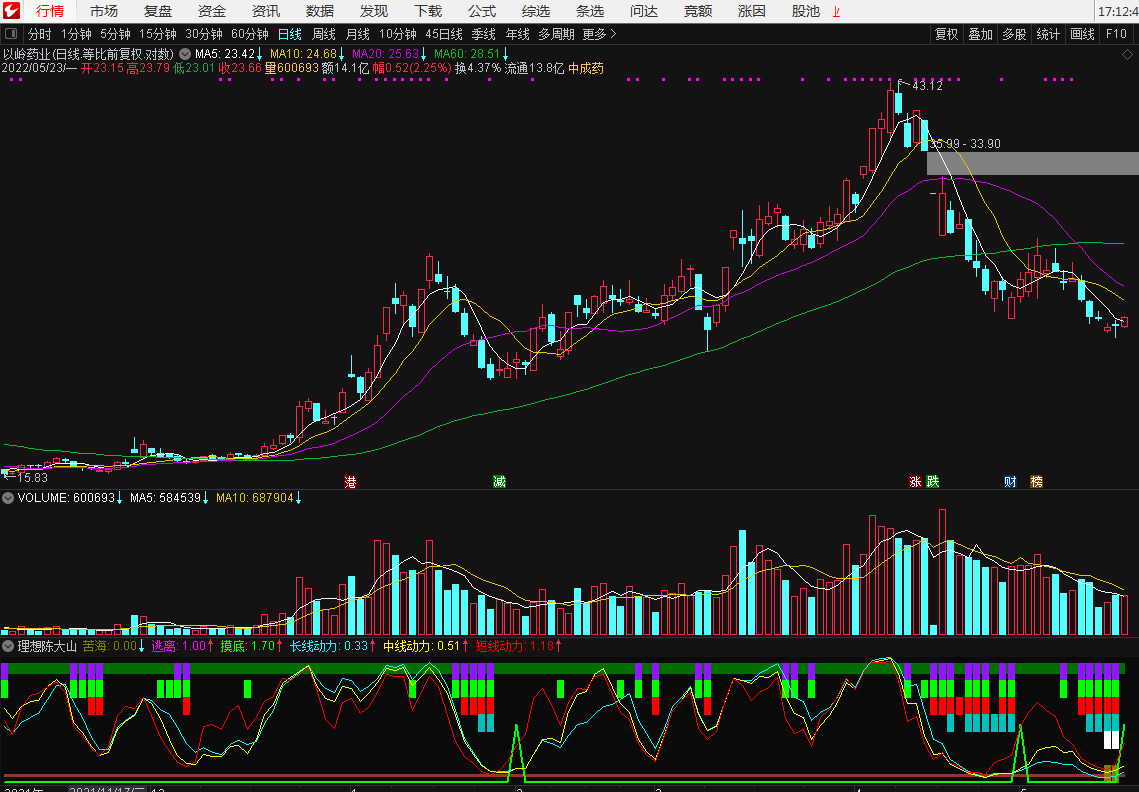Screen dimensions: 1139x792
Task: Open the 涨因 menu
Action: [752, 11]
